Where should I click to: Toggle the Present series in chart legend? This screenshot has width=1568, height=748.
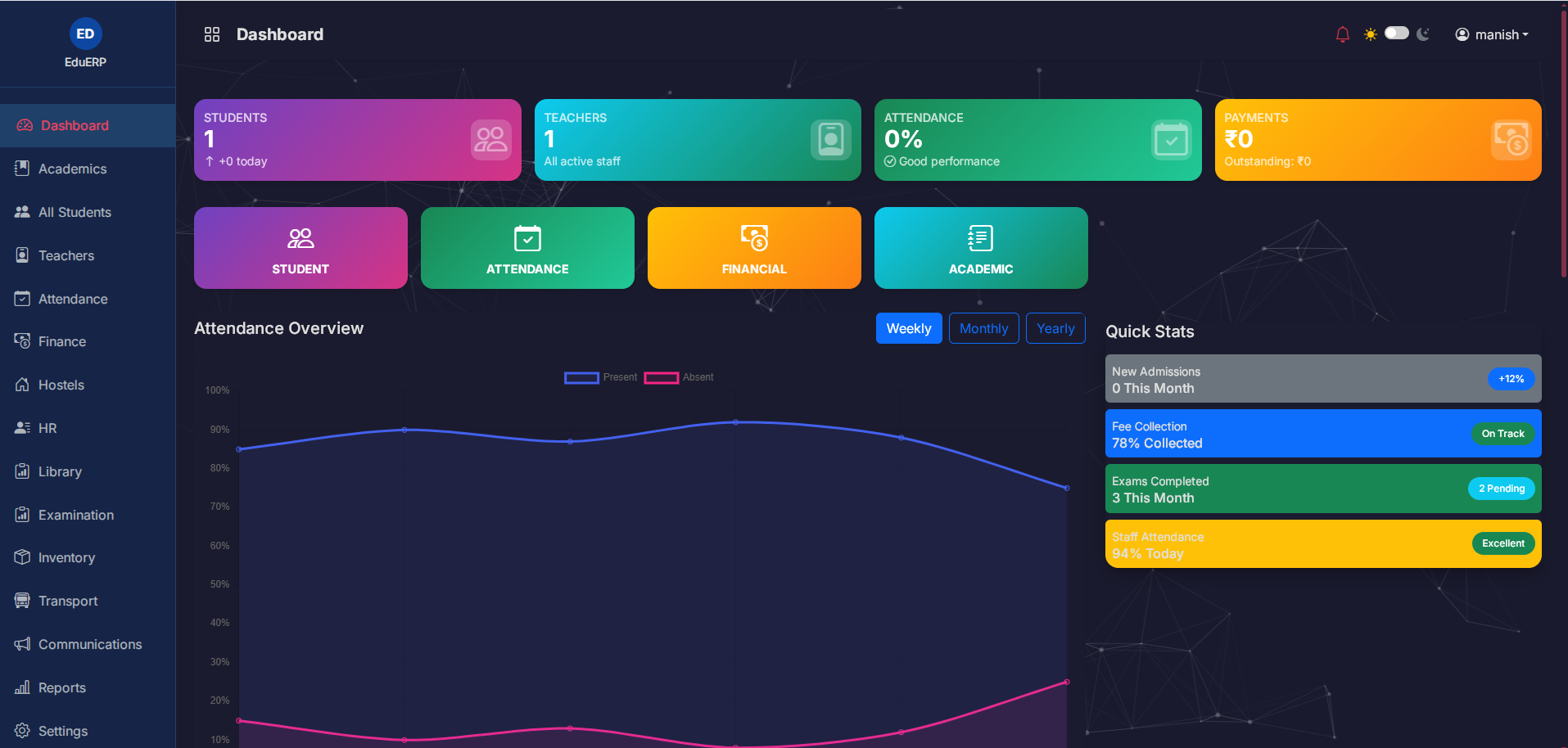point(600,377)
